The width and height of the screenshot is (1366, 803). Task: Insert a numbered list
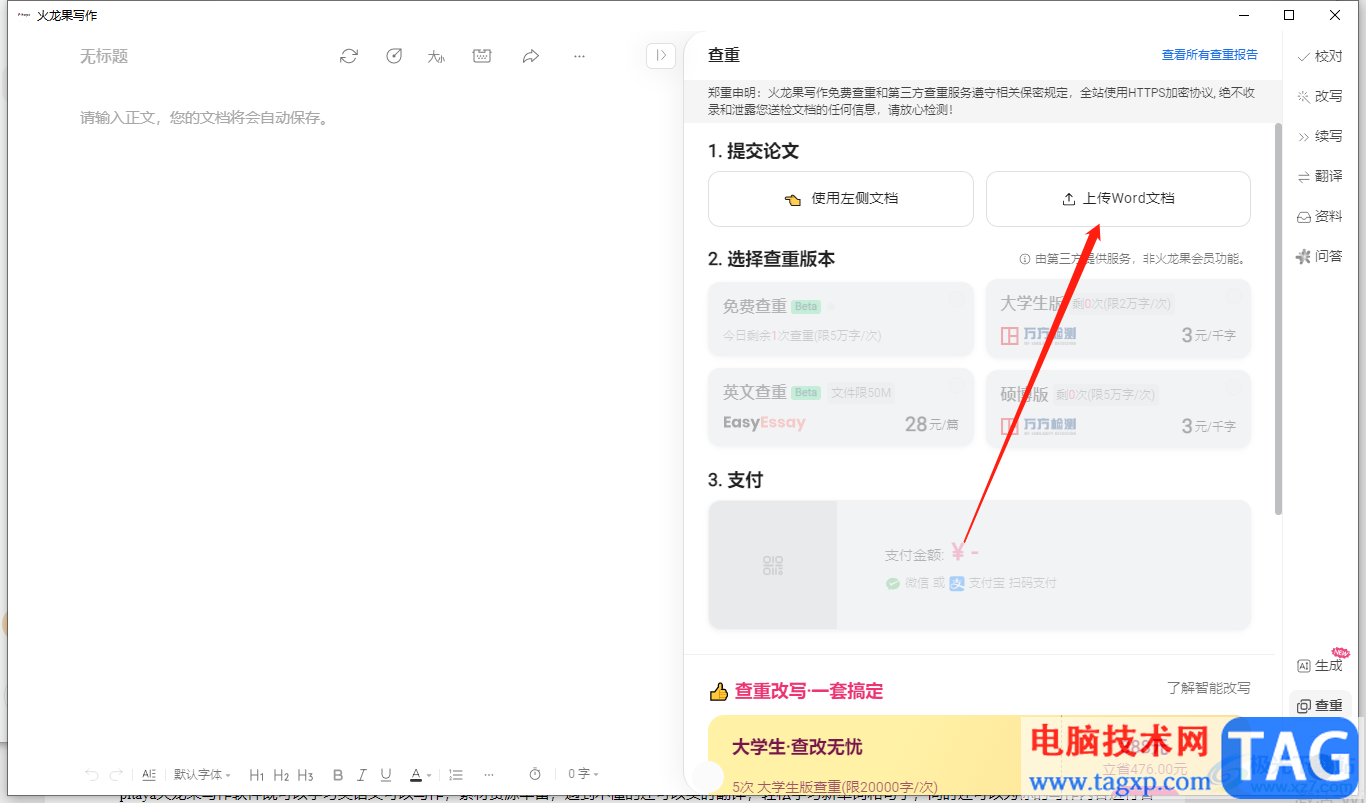click(x=456, y=775)
